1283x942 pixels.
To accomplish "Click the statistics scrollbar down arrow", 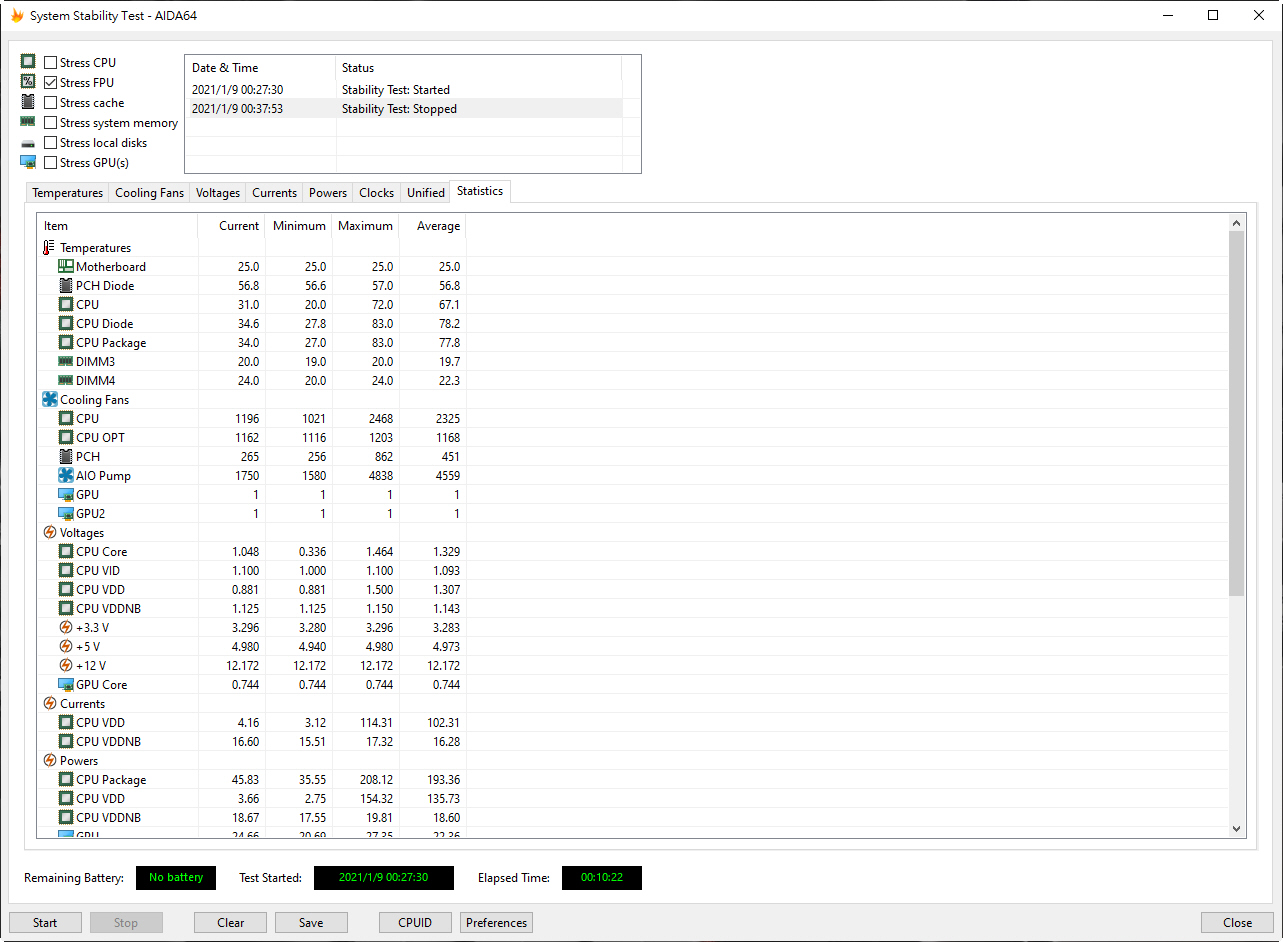I will [x=1237, y=829].
